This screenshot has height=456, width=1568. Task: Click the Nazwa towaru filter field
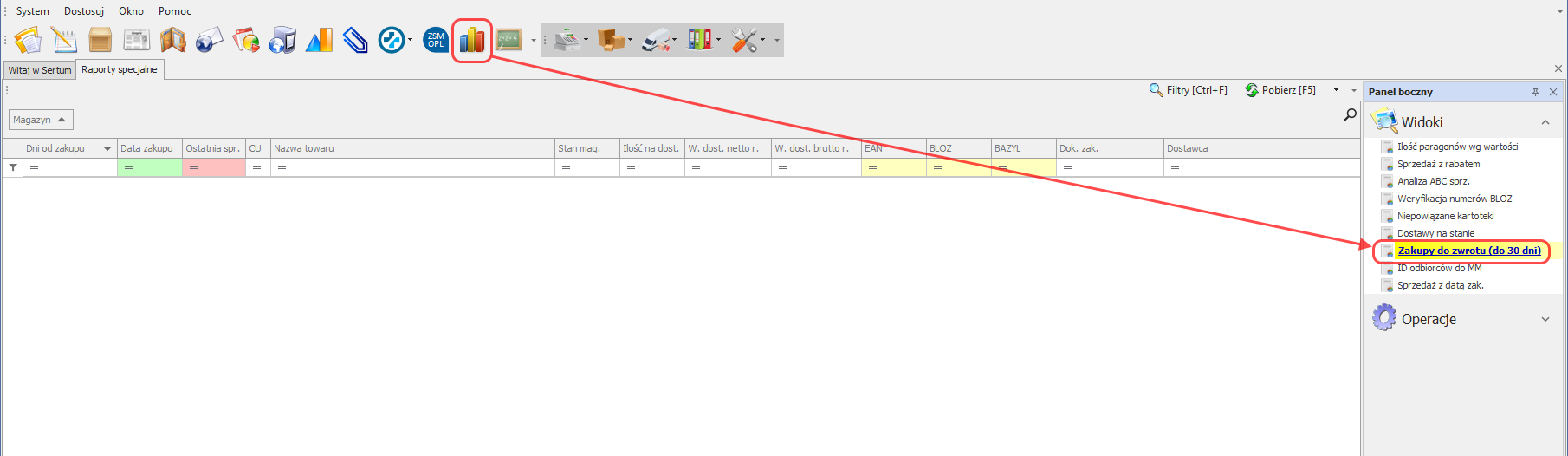pyautogui.click(x=412, y=167)
